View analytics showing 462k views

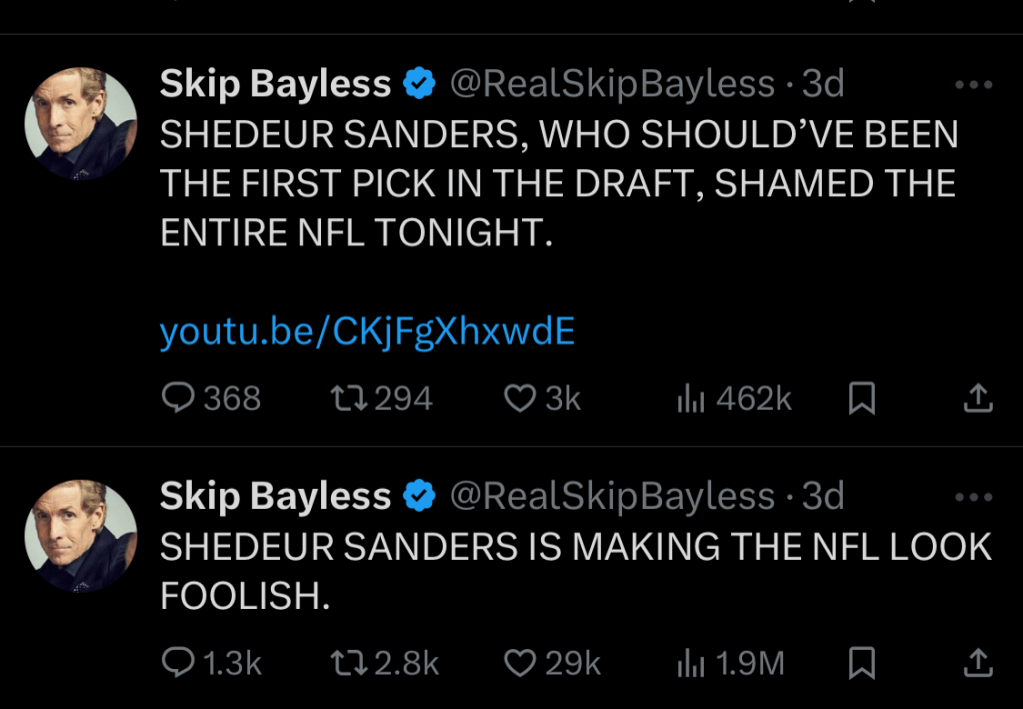692,399
